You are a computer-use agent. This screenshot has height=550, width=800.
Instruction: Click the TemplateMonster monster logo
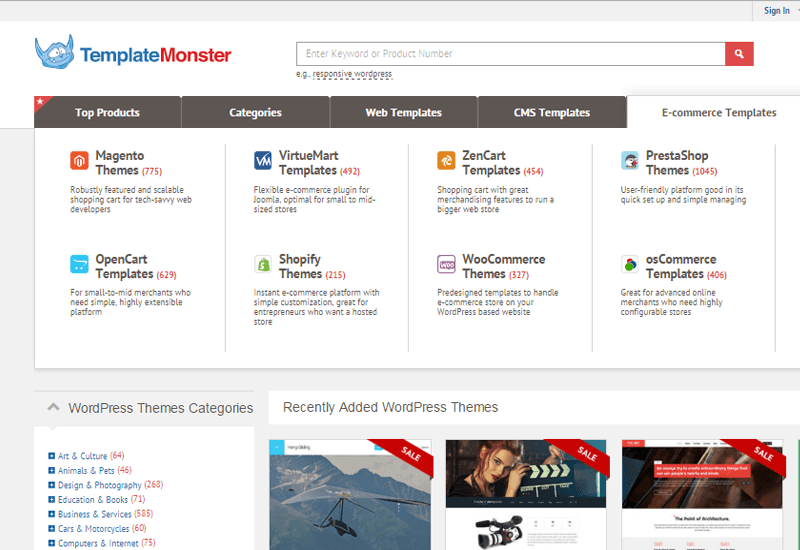click(x=55, y=52)
